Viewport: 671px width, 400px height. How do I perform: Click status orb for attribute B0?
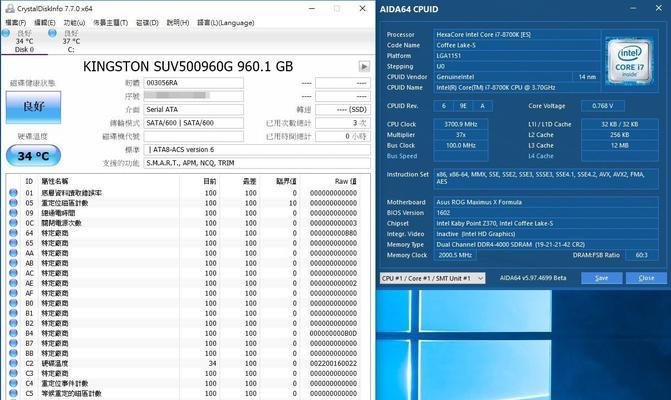click(x=13, y=303)
